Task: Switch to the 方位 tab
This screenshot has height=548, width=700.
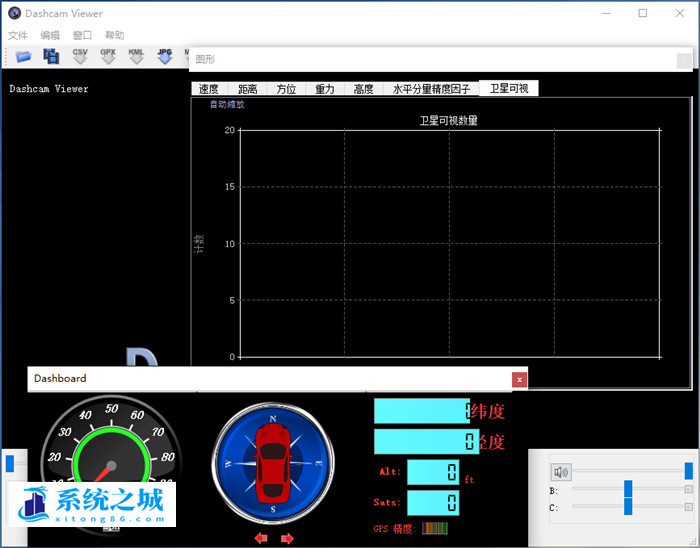Action: click(x=286, y=89)
